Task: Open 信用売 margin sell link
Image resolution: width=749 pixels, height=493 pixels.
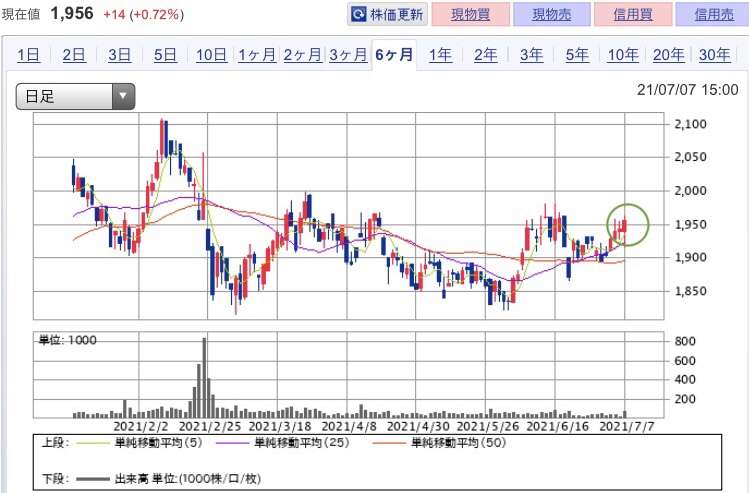Action: coord(713,14)
